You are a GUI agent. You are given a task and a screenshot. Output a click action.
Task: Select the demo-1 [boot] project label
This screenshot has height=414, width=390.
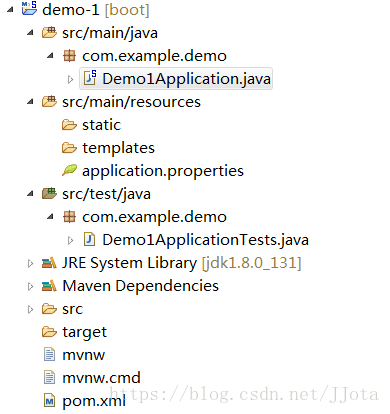coord(96,10)
